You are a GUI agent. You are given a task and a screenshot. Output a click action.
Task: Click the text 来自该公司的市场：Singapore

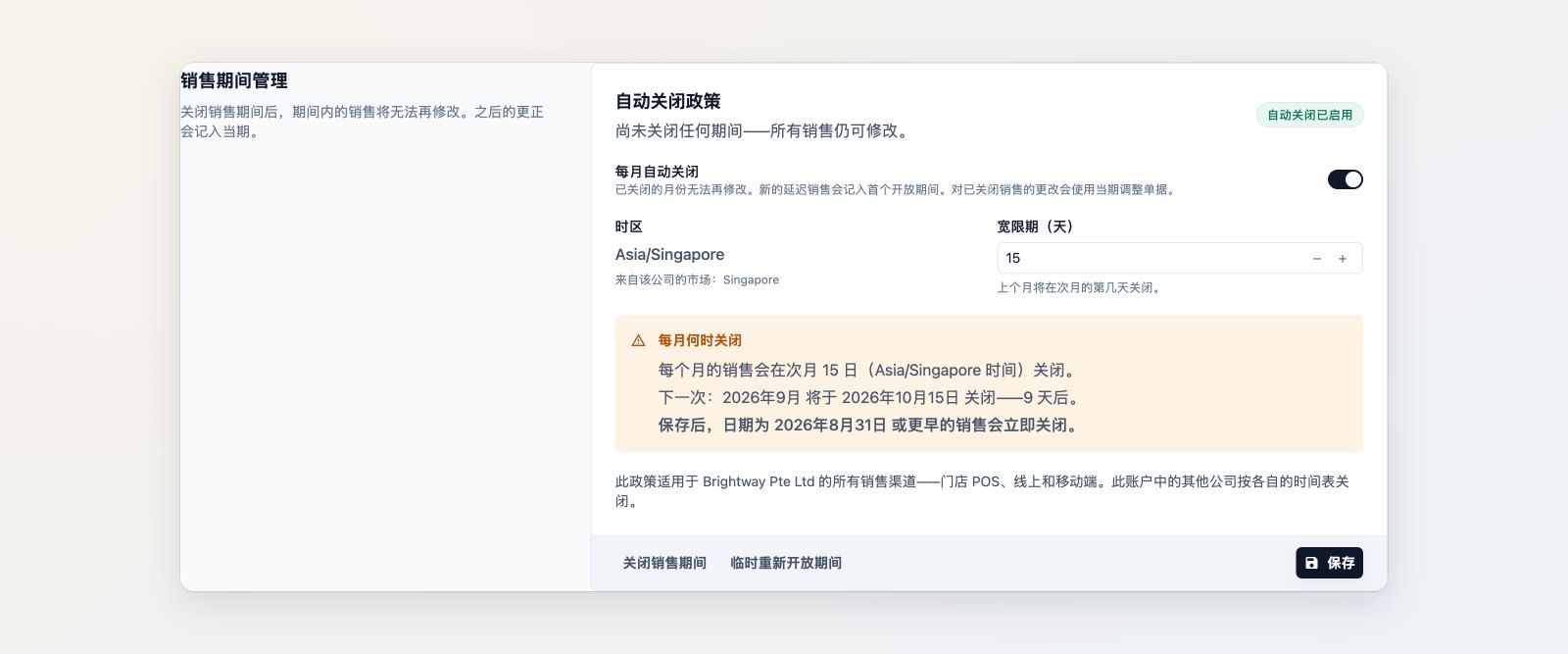697,279
